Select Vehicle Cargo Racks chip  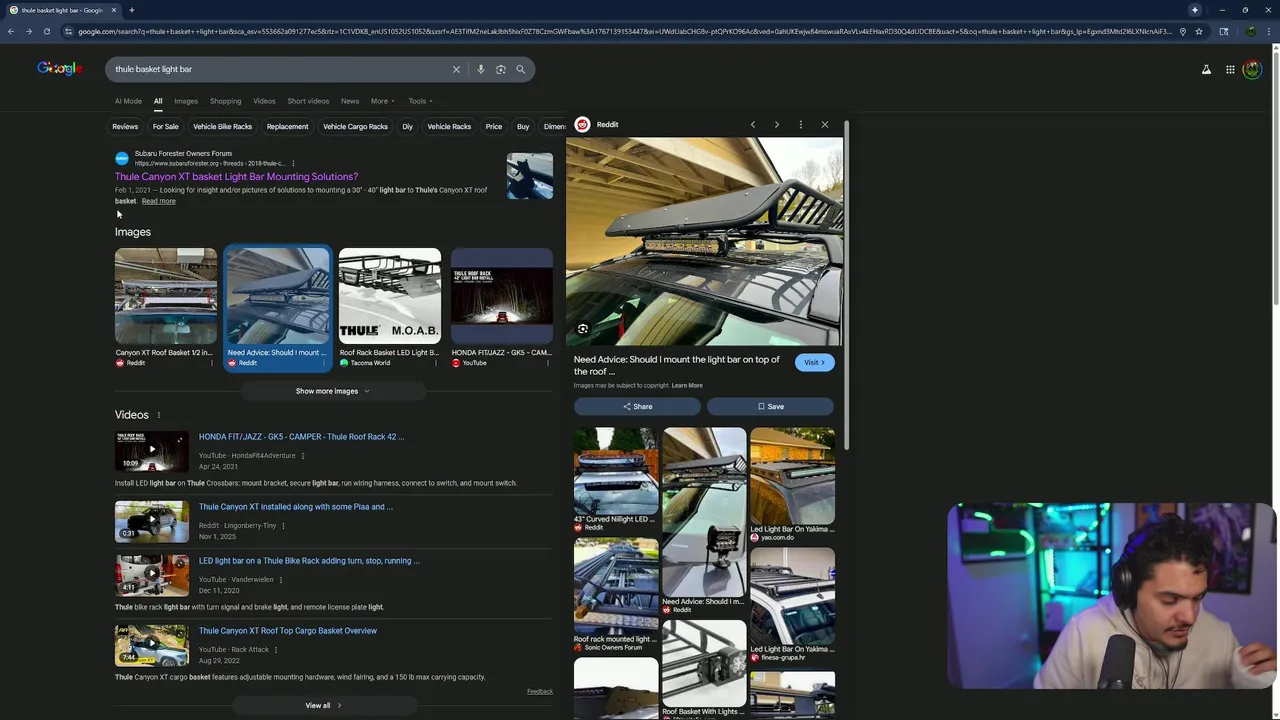pos(355,127)
